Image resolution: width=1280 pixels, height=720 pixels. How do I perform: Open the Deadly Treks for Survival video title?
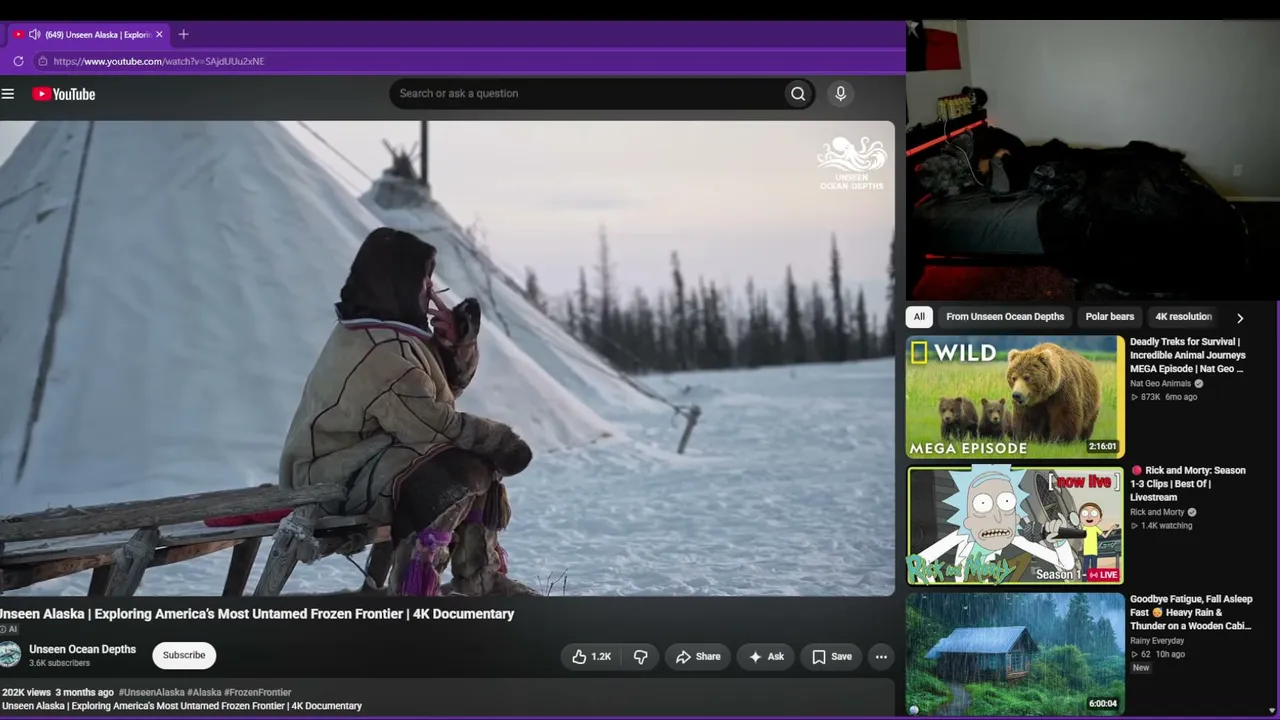[x=1188, y=355]
